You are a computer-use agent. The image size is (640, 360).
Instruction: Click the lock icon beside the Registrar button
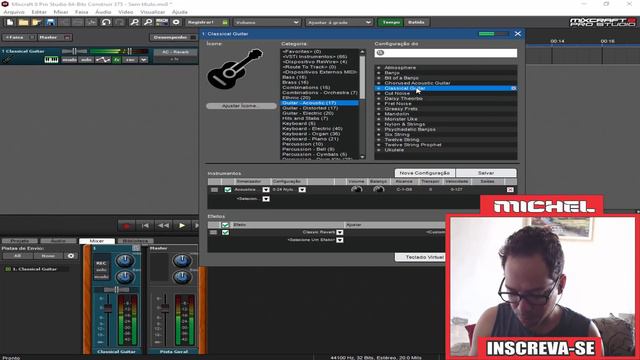pos(224,22)
